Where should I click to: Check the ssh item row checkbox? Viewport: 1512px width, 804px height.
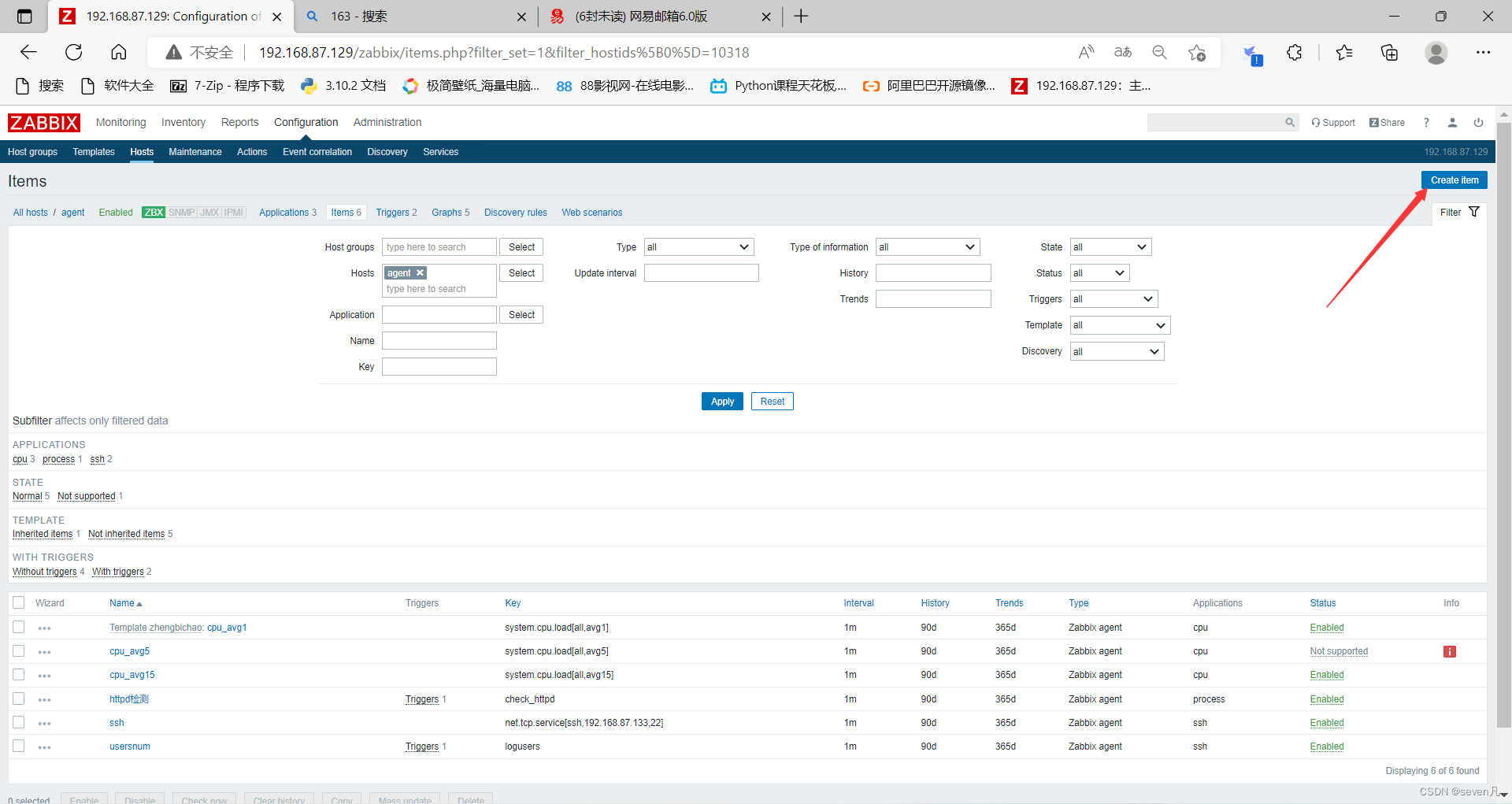tap(19, 722)
